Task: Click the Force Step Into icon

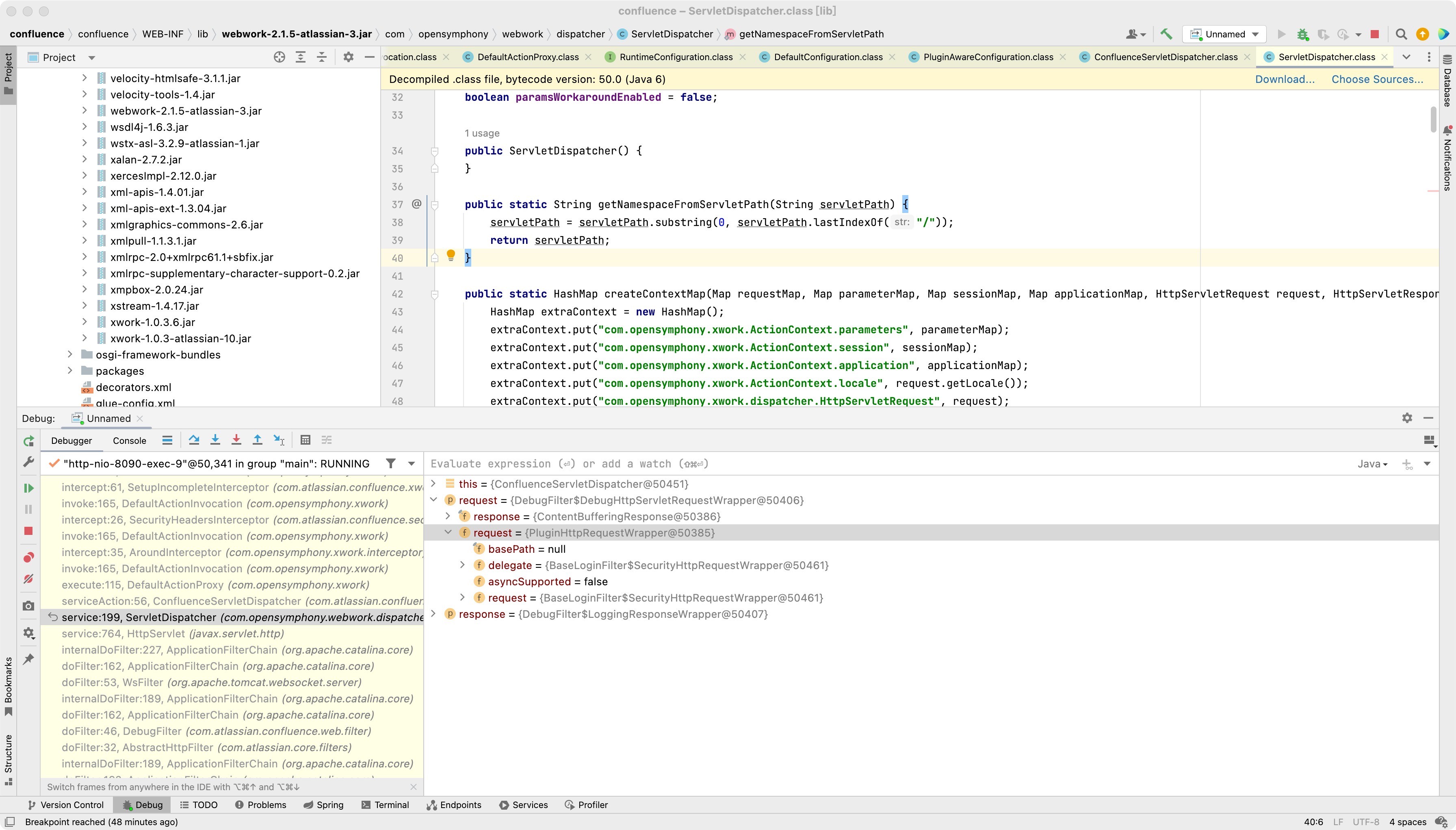Action: click(x=236, y=439)
